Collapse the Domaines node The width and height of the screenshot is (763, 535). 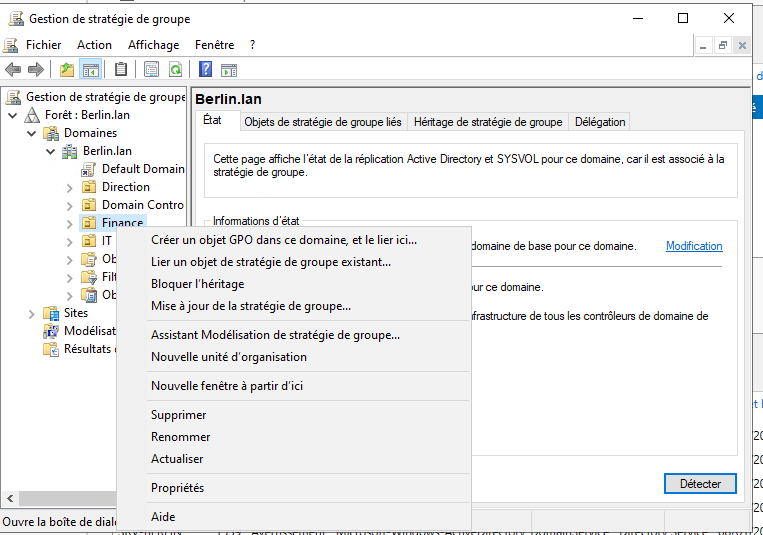point(32,133)
